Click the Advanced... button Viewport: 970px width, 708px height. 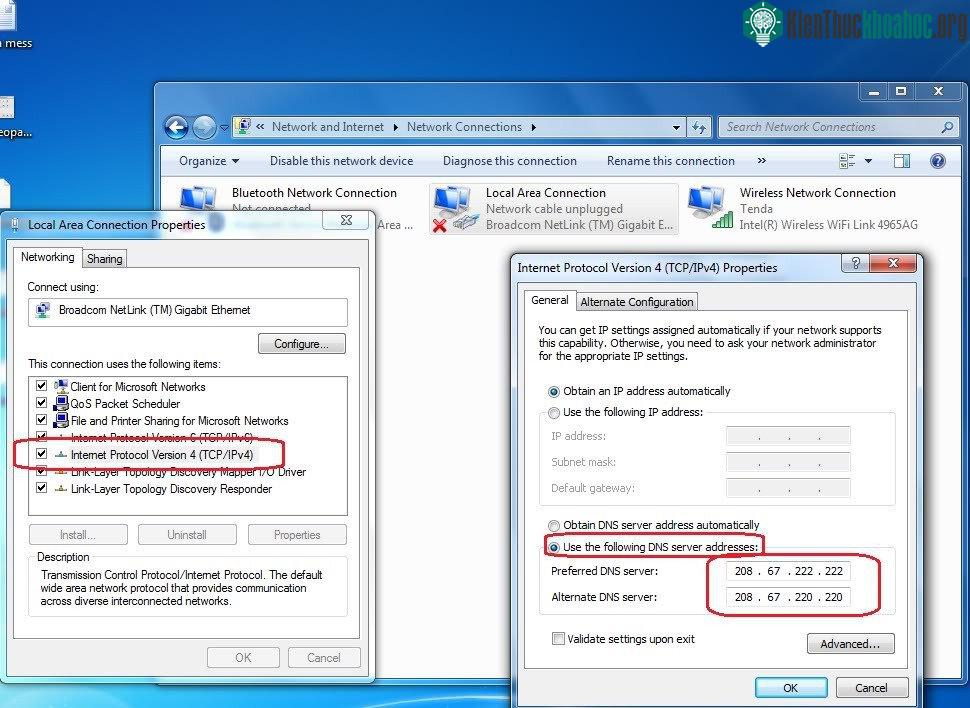[x=850, y=644]
